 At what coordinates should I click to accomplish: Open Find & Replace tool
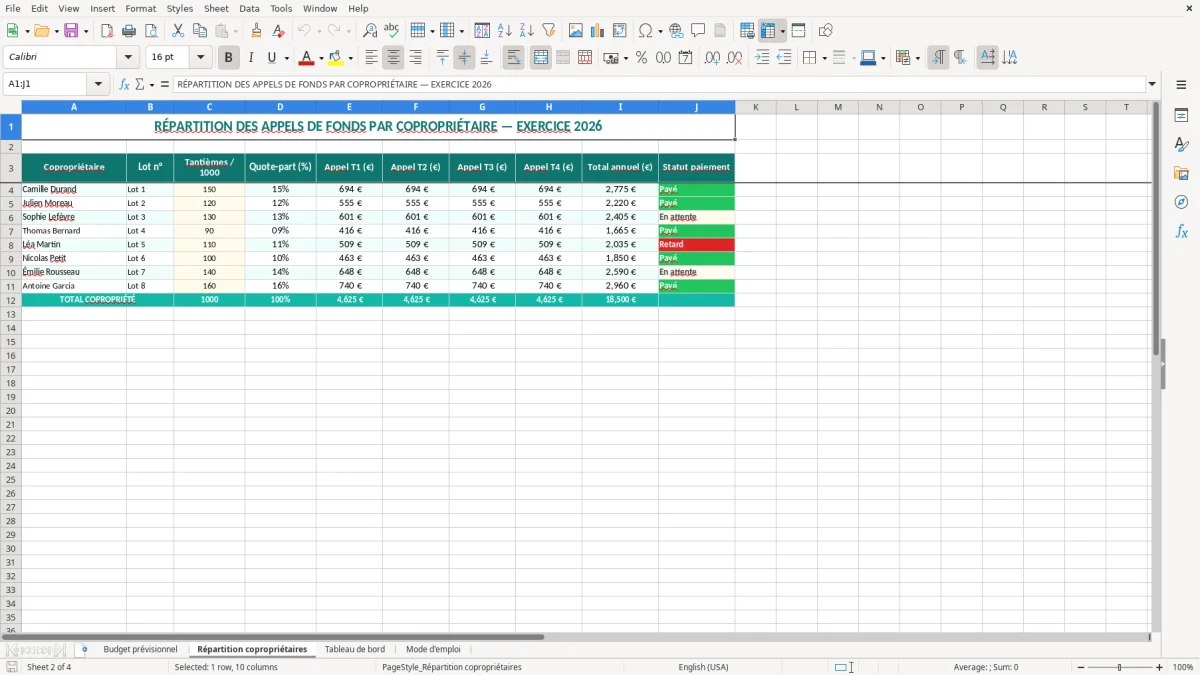(x=370, y=31)
